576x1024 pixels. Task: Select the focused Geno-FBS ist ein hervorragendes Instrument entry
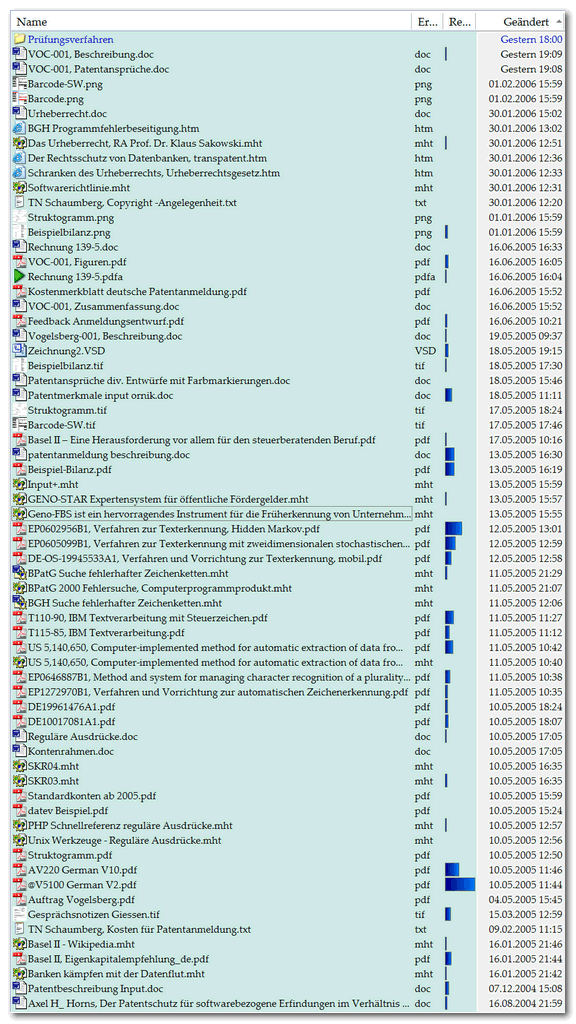click(x=219, y=513)
